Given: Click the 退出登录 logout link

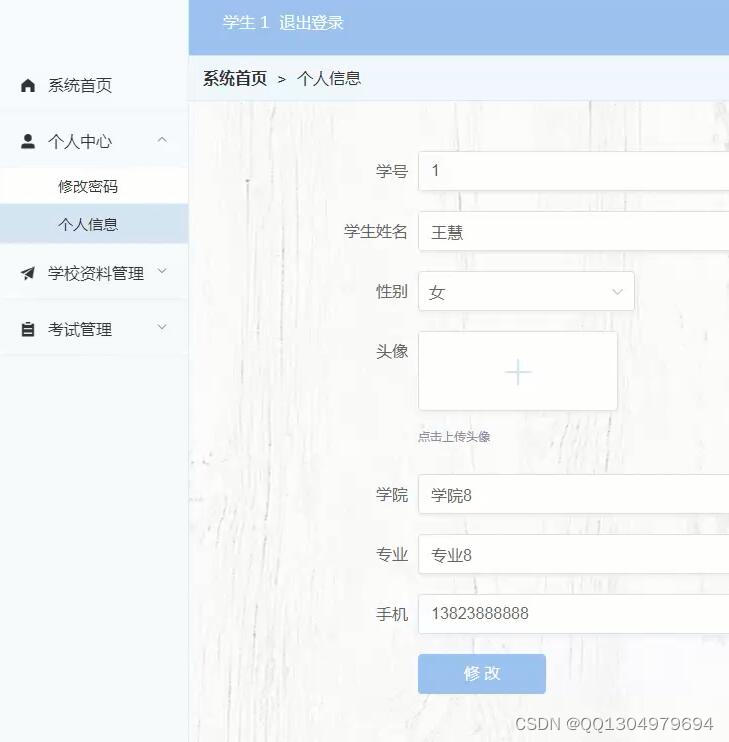Looking at the screenshot, I should point(311,23).
